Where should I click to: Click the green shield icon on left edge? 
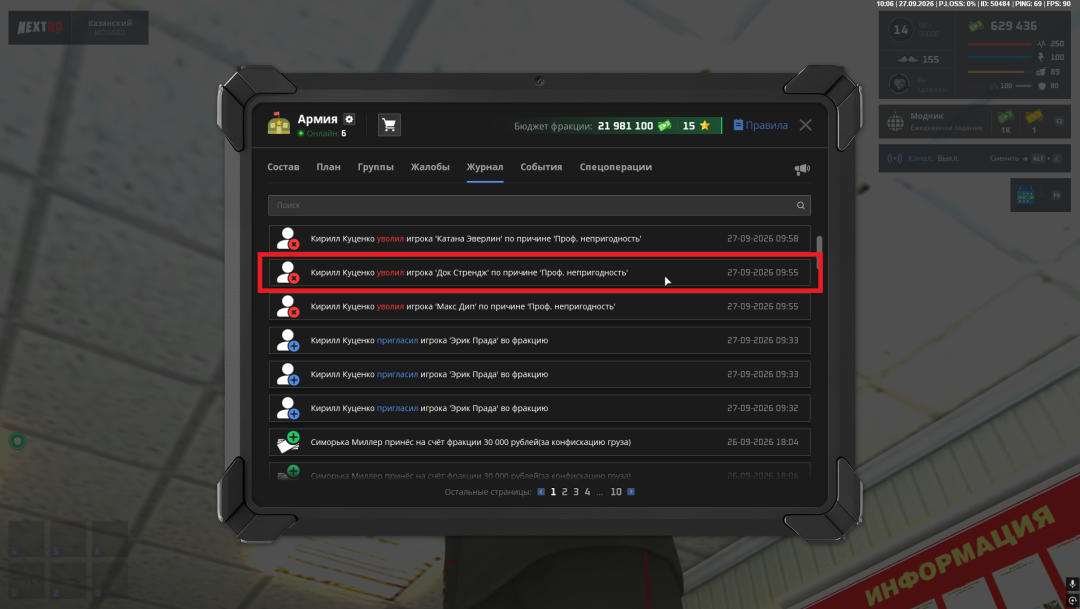coord(17,441)
